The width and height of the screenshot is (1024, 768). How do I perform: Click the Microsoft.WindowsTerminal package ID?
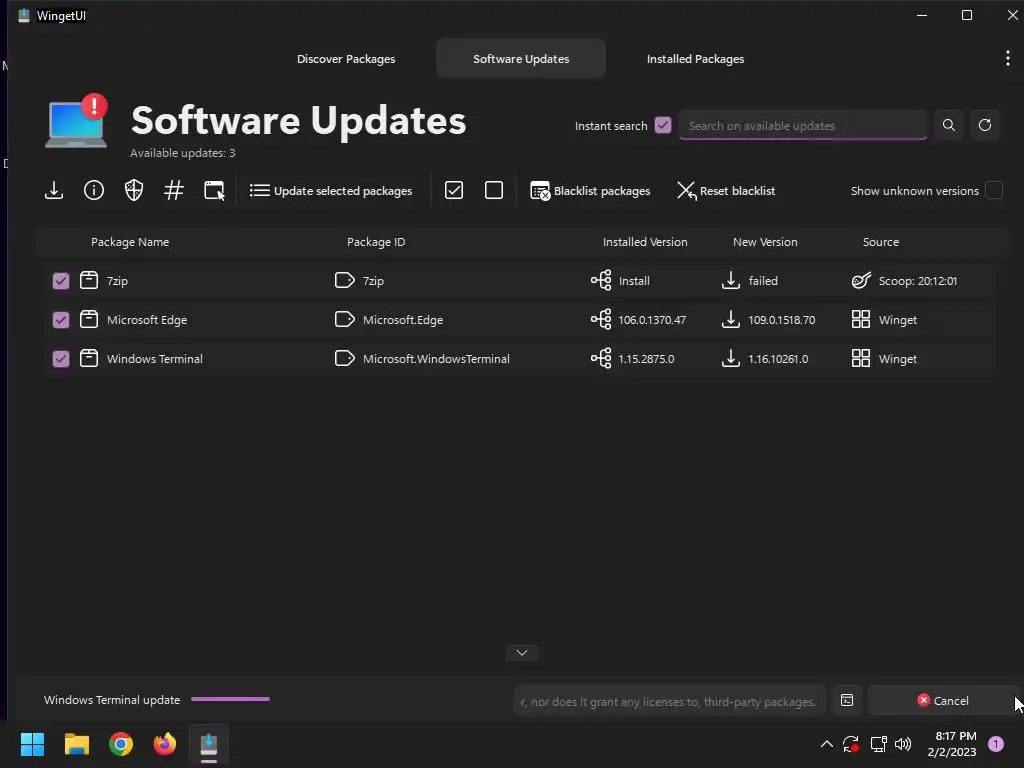(436, 359)
